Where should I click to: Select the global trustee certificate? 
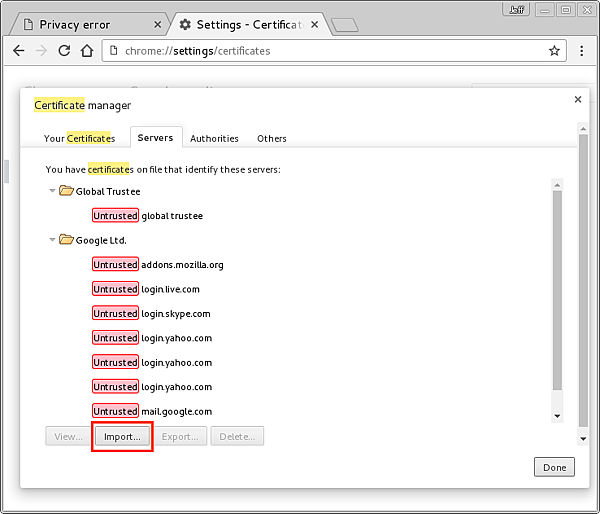pyautogui.click(x=172, y=216)
